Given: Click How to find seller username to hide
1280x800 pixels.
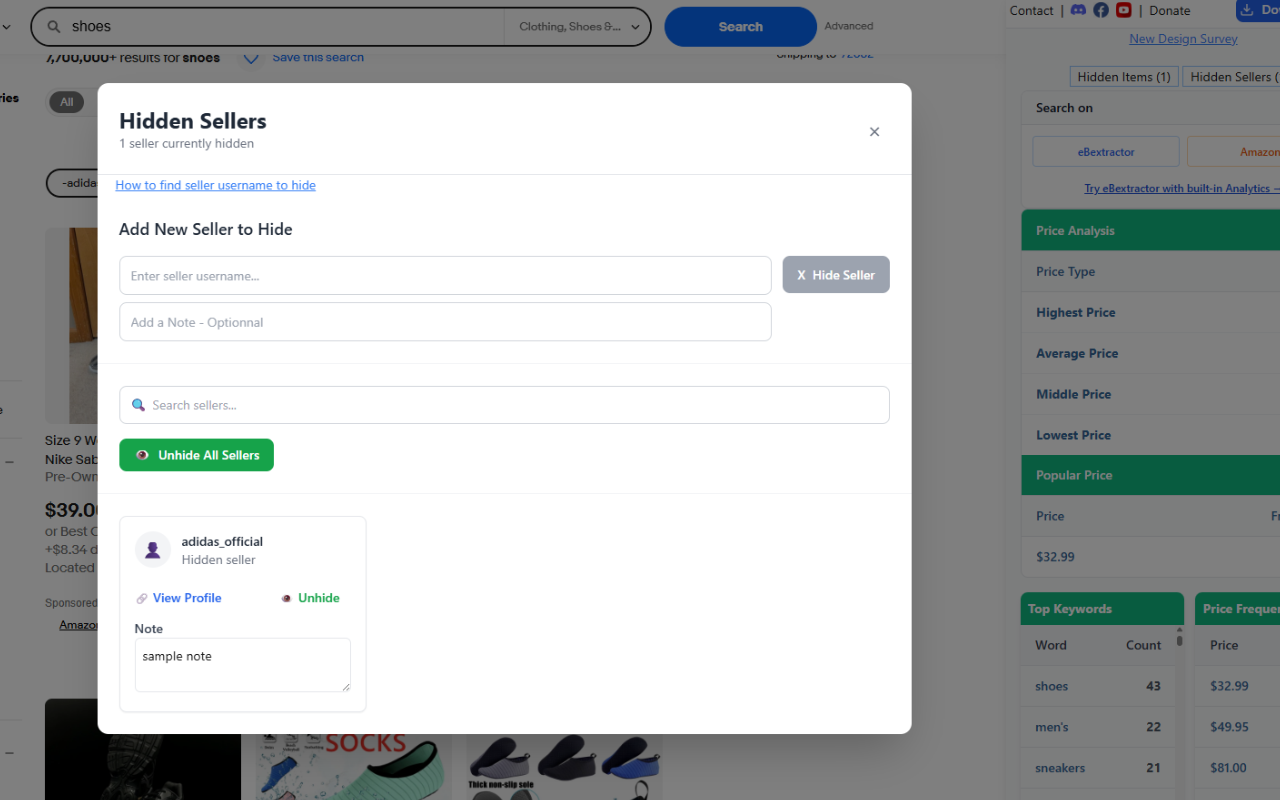Looking at the screenshot, I should [x=215, y=185].
